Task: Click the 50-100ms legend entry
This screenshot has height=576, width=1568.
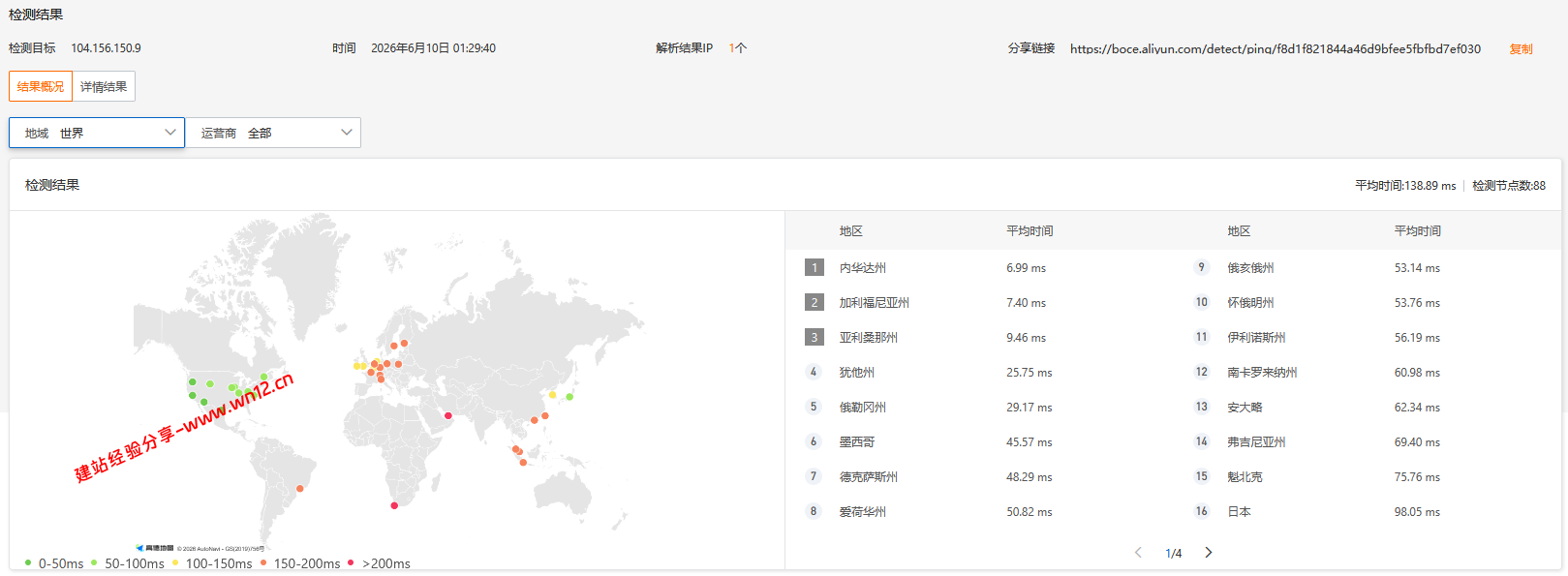Action: pyautogui.click(x=128, y=563)
